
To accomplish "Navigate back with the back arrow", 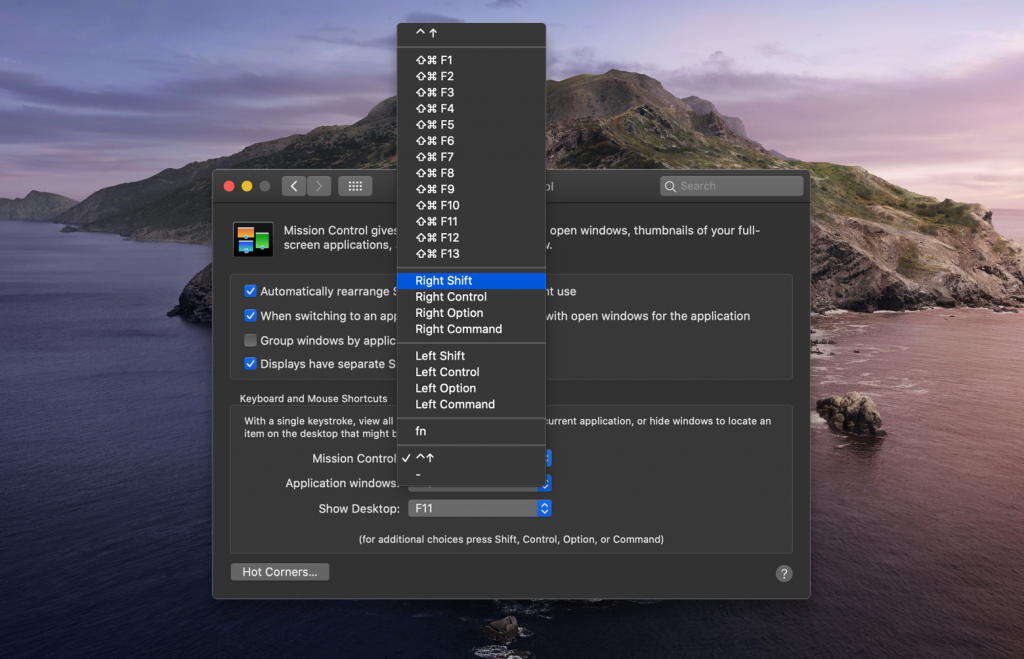I will pos(293,185).
